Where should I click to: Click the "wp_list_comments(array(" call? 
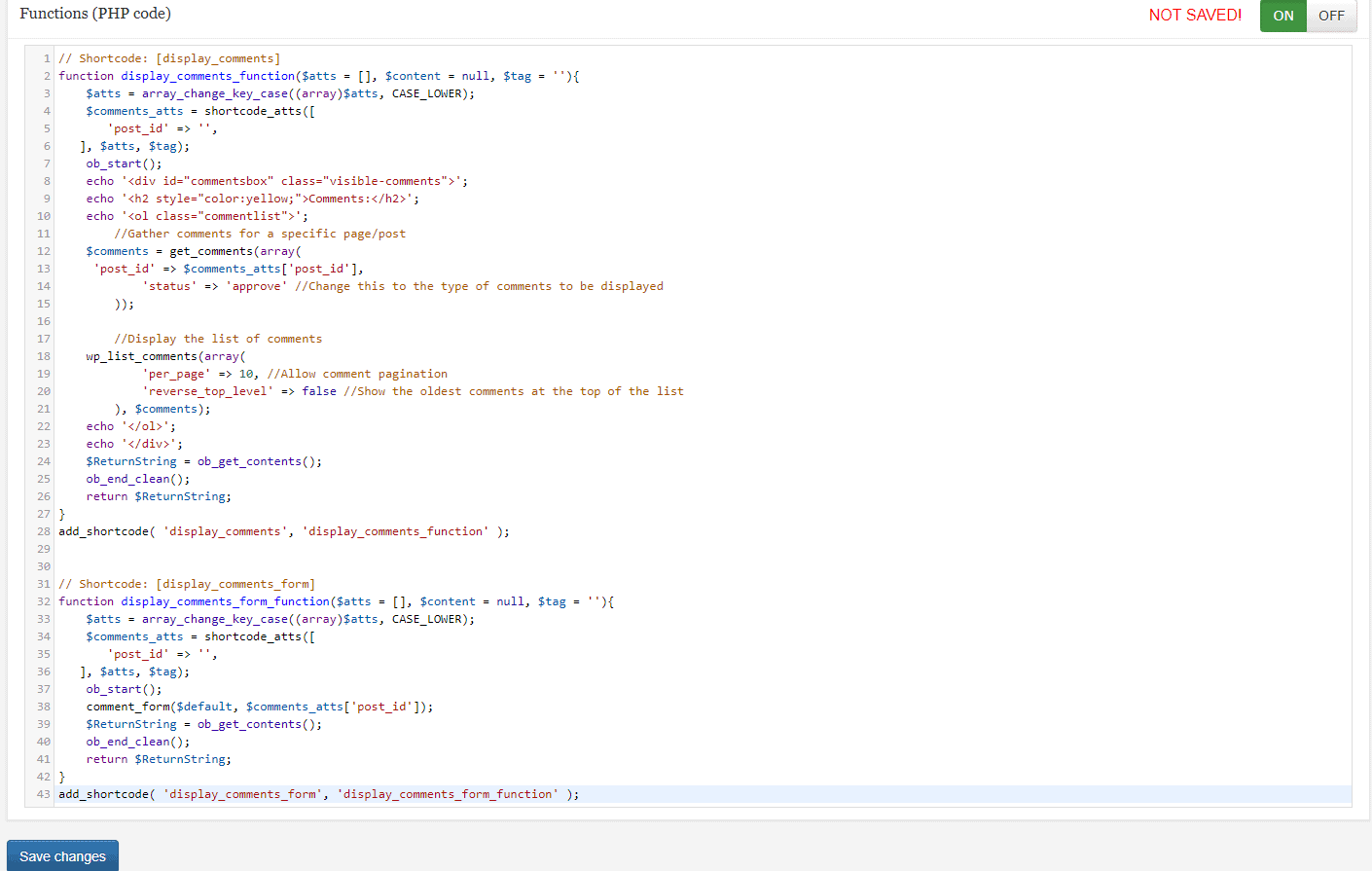[x=165, y=356]
